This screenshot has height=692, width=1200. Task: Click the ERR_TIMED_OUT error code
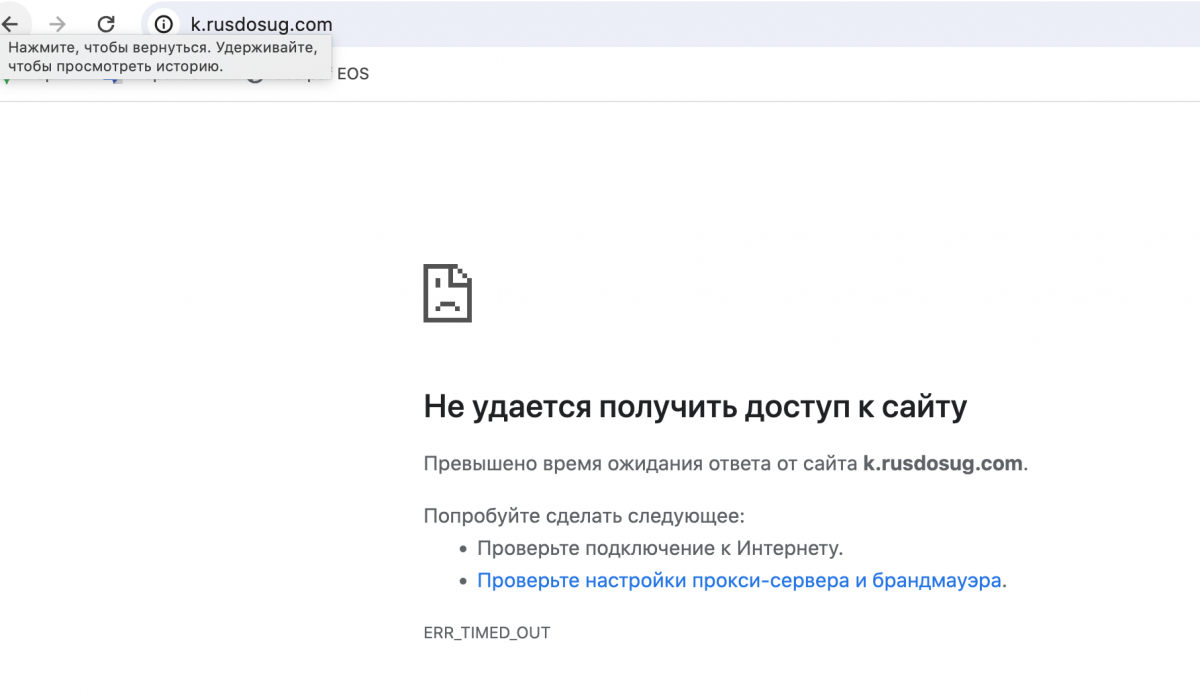(x=487, y=633)
